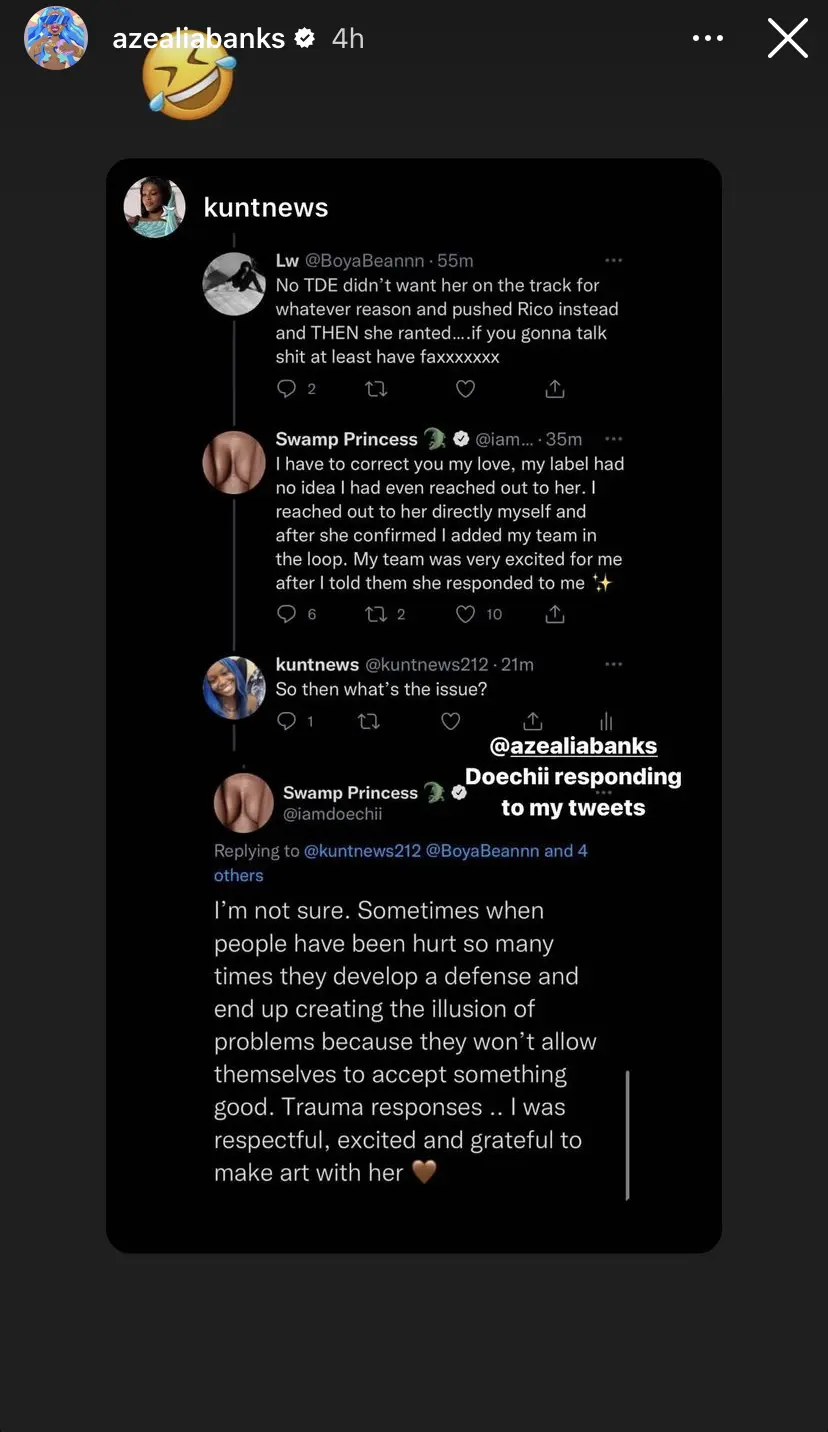Screen dimensions: 828x1432
Task: Share Lw's tweet using the upload icon
Action: coord(555,388)
